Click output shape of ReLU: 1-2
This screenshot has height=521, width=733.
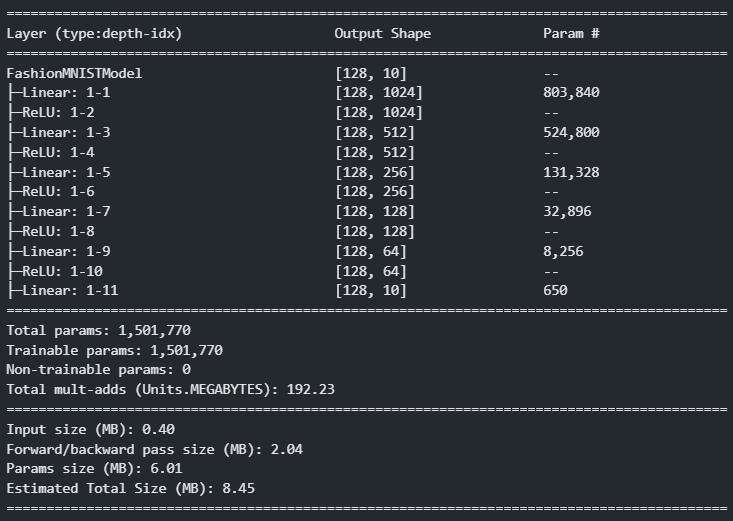click(379, 112)
